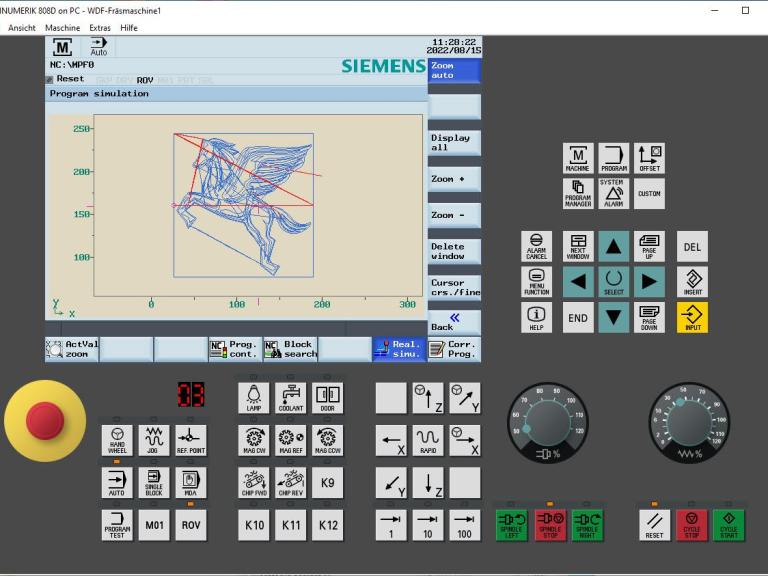Click the Reset key
The width and height of the screenshot is (768, 576).
pos(654,525)
